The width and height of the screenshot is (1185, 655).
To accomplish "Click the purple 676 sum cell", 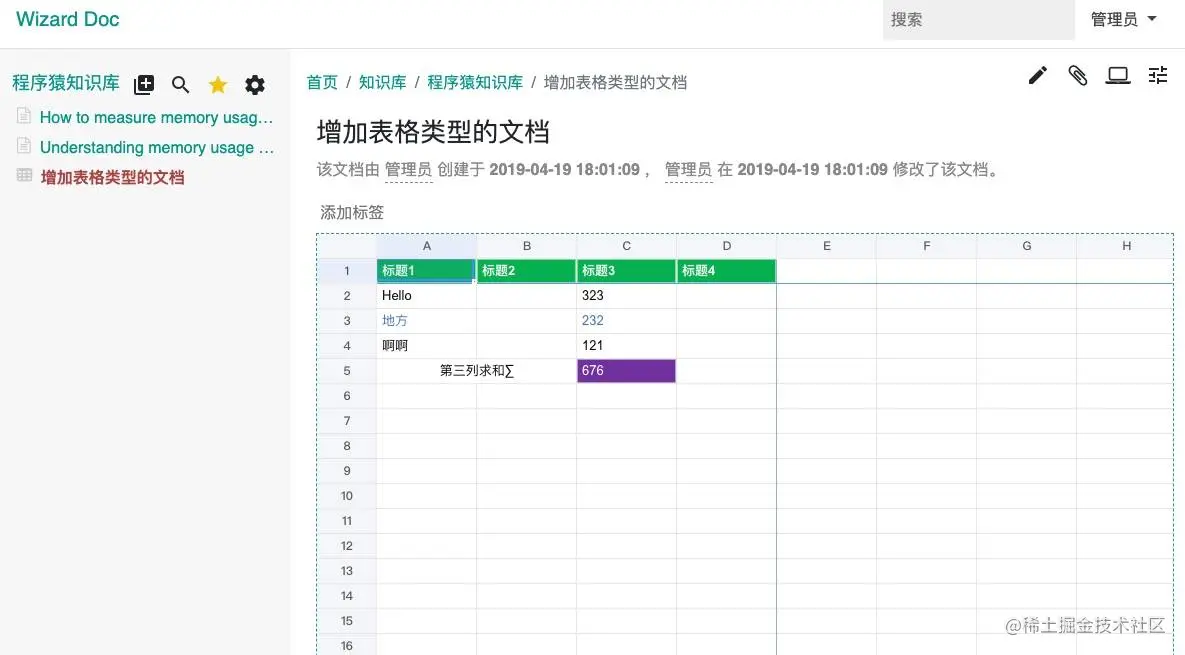I will [627, 371].
